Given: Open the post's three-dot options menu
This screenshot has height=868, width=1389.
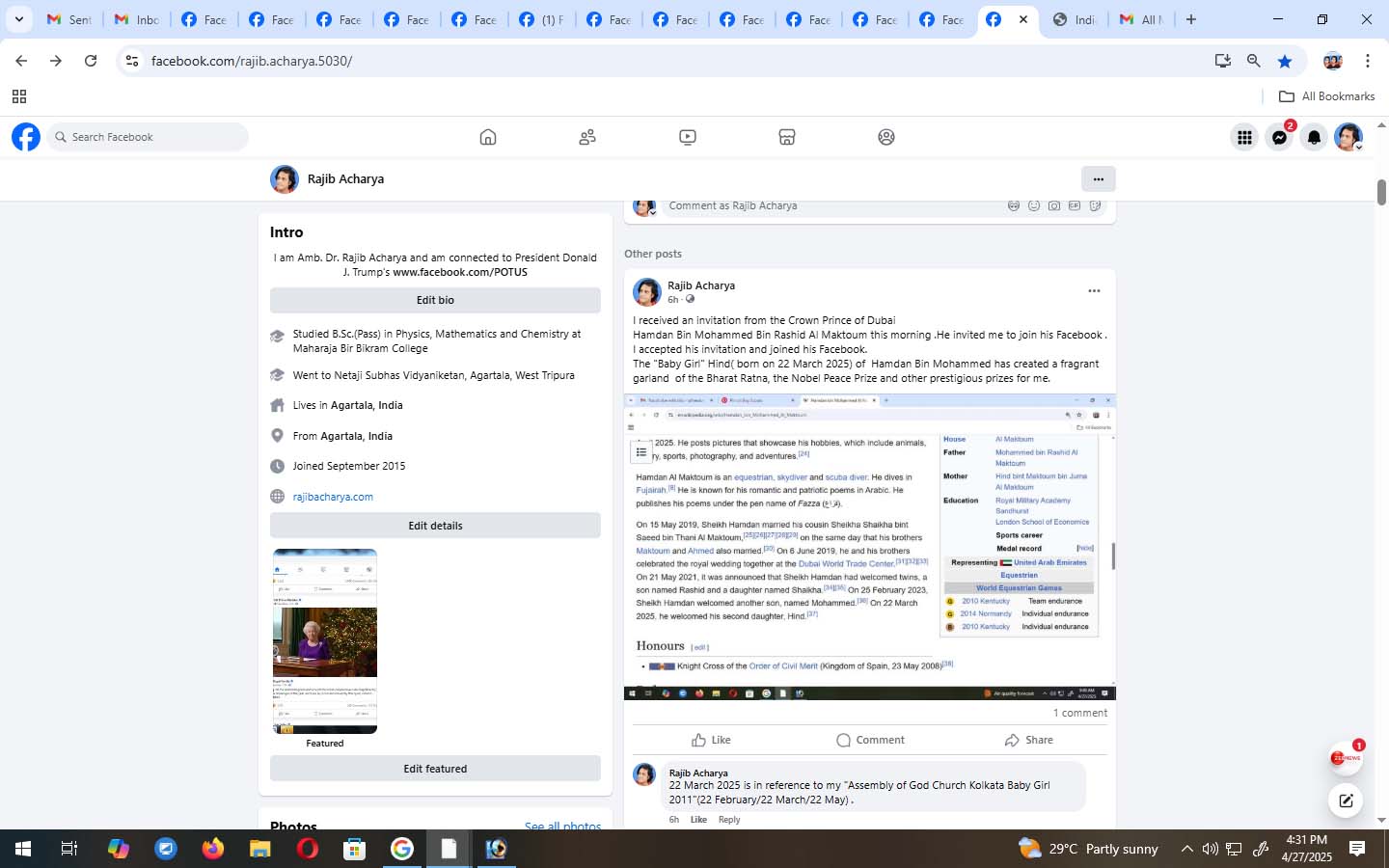Looking at the screenshot, I should tap(1094, 290).
